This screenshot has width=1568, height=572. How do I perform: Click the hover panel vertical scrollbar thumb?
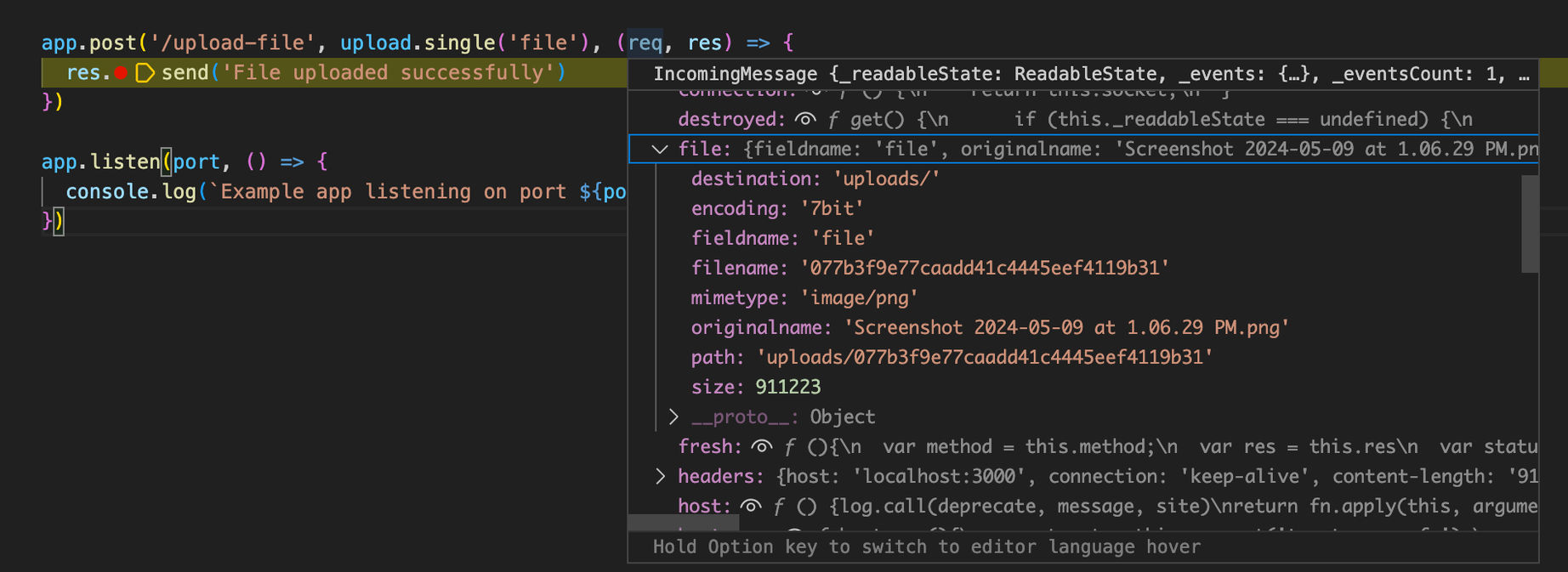pyautogui.click(x=1530, y=224)
